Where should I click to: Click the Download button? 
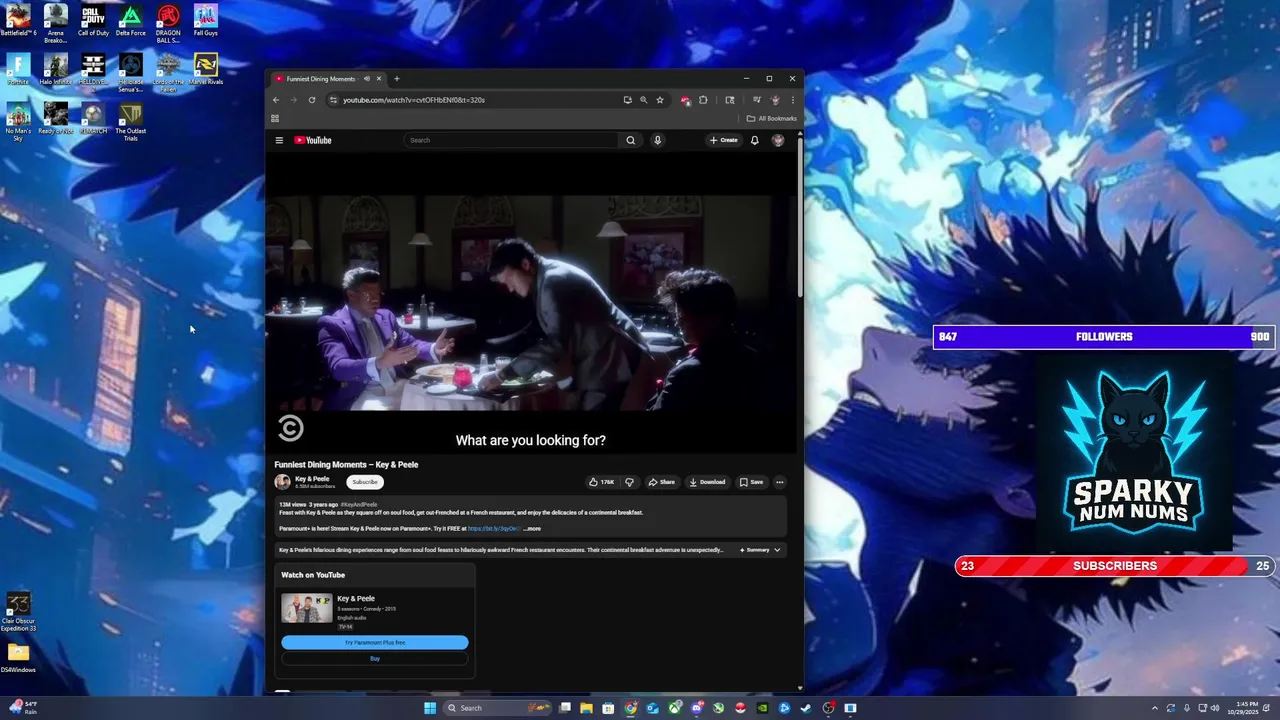707,482
